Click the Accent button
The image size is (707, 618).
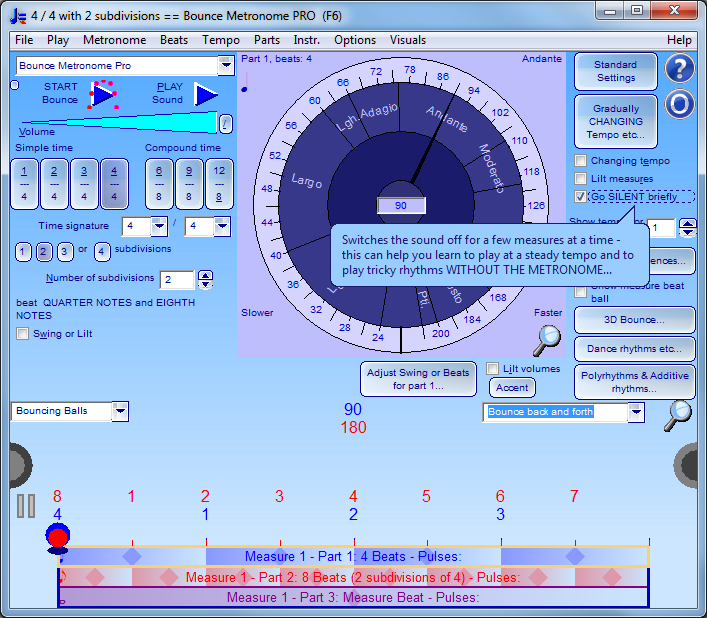pyautogui.click(x=512, y=388)
